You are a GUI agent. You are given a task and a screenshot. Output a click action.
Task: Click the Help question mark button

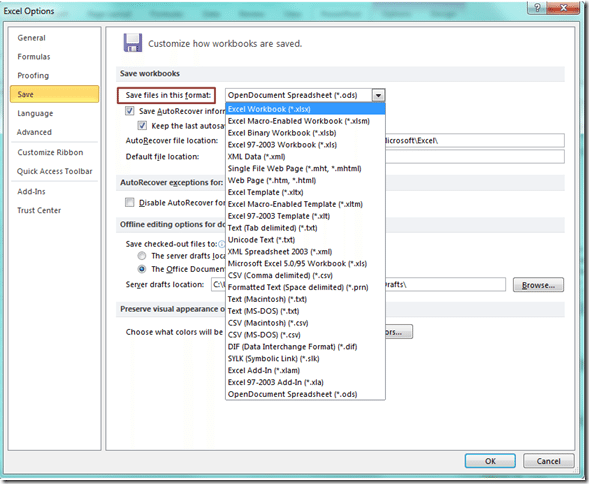click(537, 8)
